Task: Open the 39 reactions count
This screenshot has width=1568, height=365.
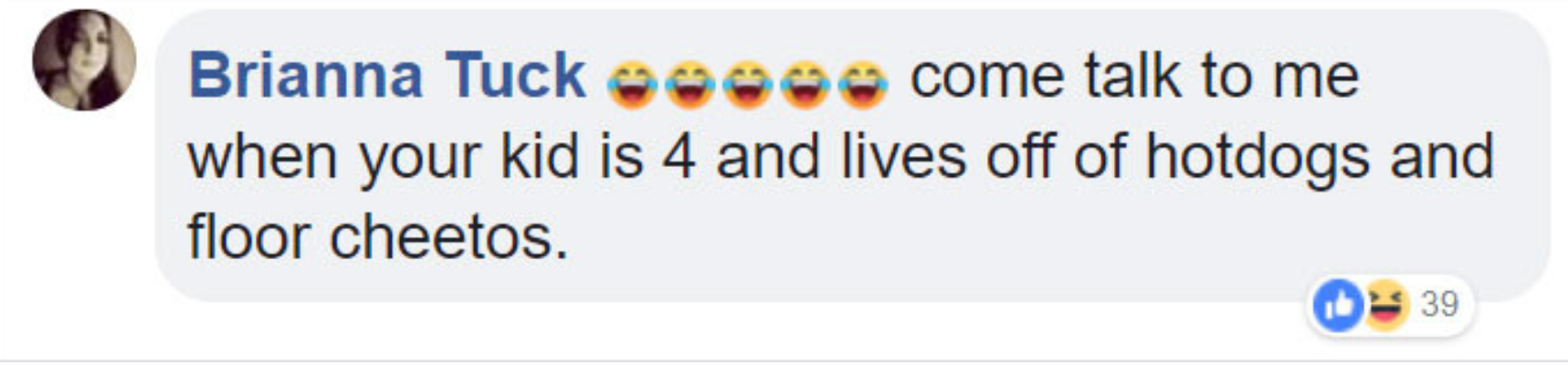Action: click(x=1439, y=304)
